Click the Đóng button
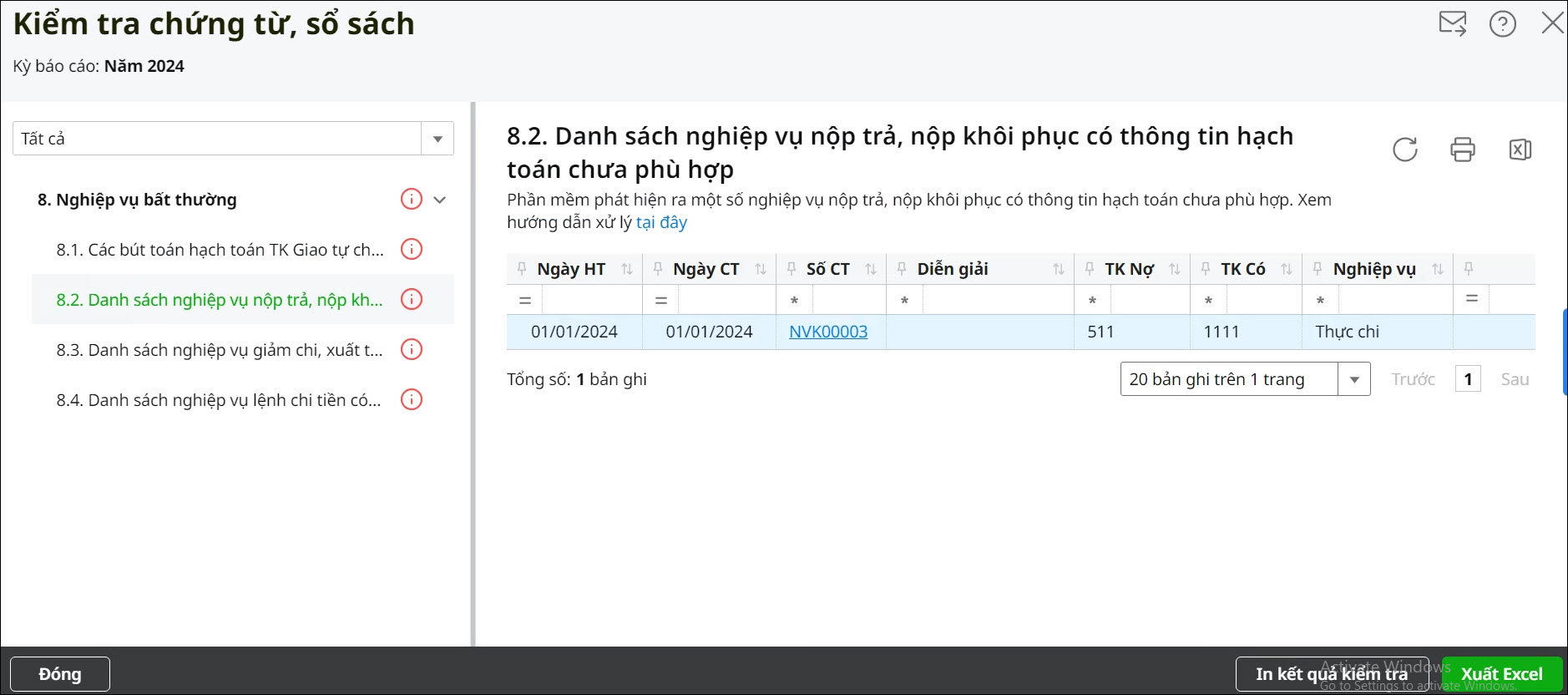1568x695 pixels. (60, 674)
